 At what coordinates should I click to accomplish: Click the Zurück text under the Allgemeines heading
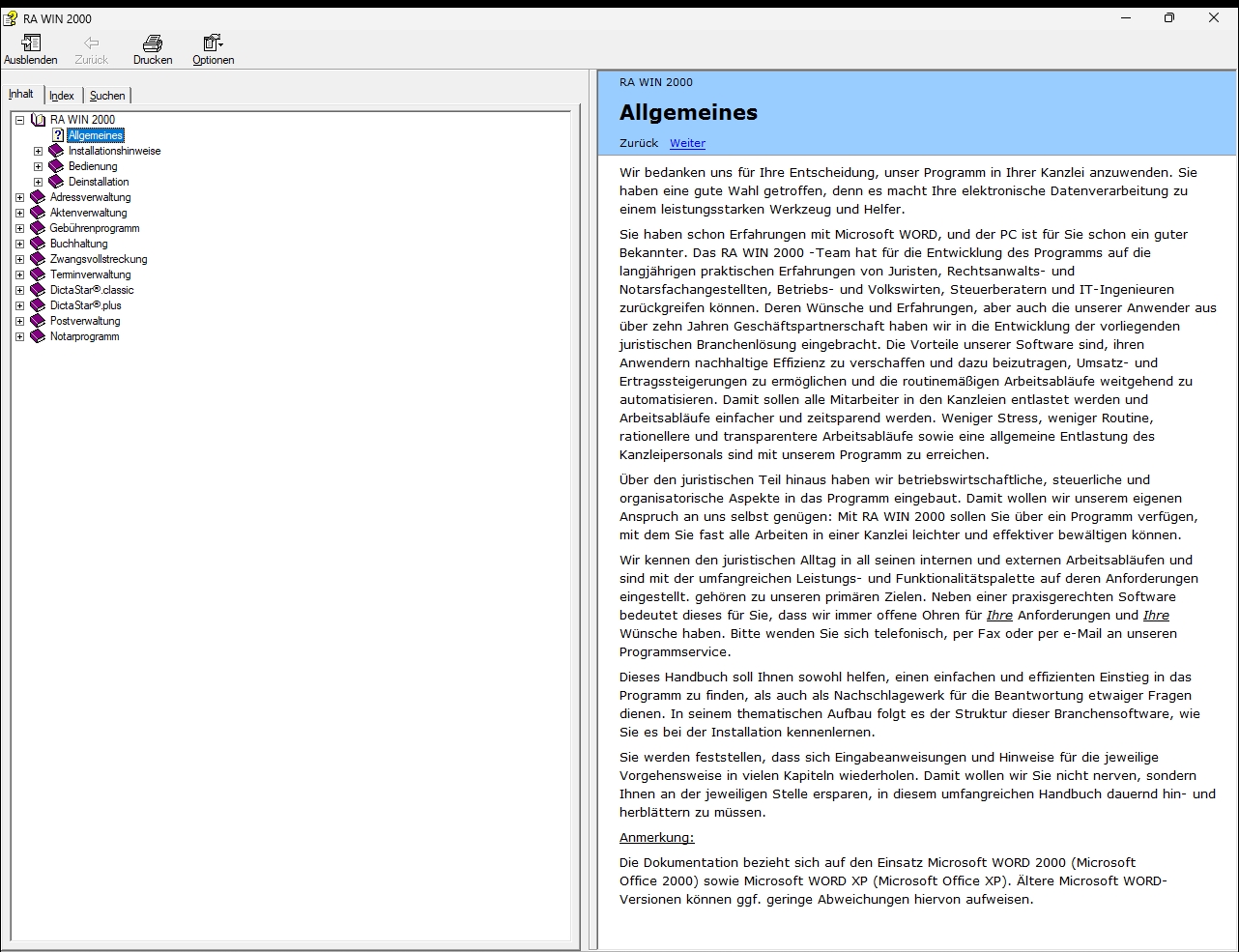tap(639, 143)
